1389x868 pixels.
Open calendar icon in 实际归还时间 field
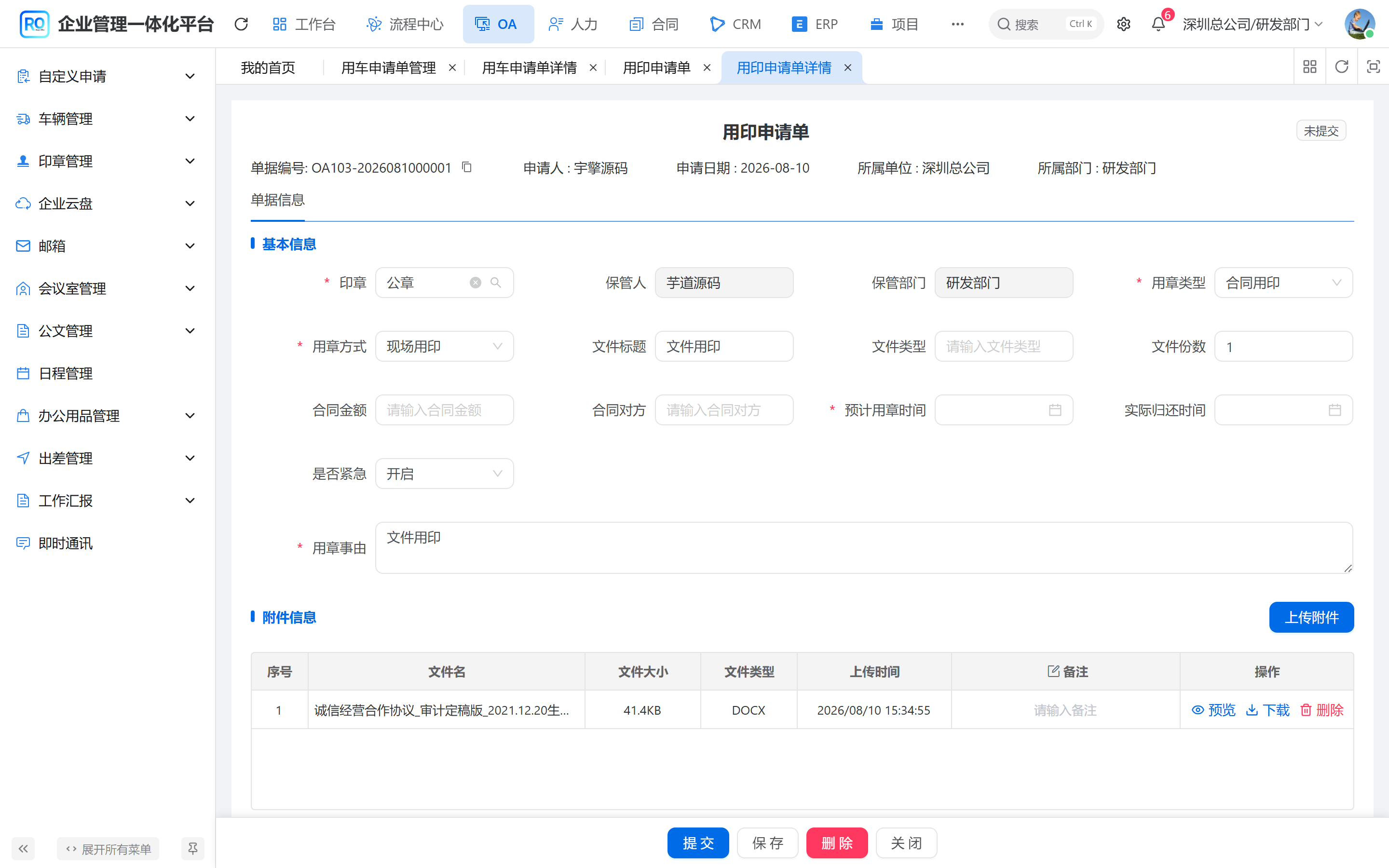(x=1335, y=410)
